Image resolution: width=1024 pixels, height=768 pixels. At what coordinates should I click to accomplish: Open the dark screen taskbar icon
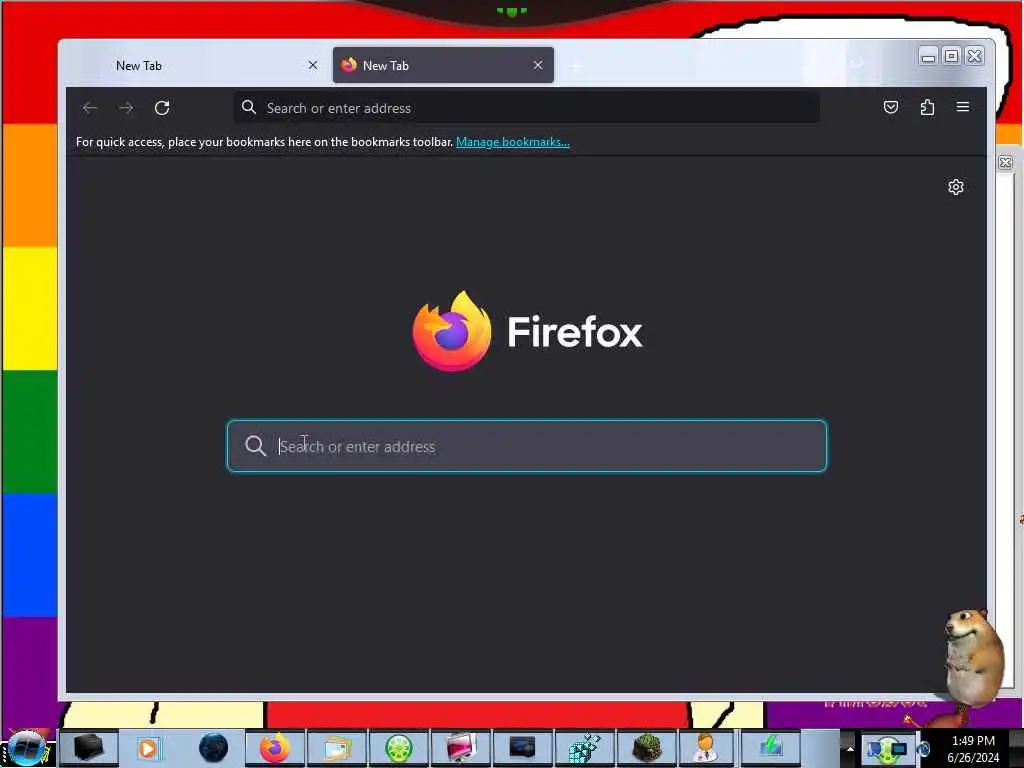pos(522,748)
